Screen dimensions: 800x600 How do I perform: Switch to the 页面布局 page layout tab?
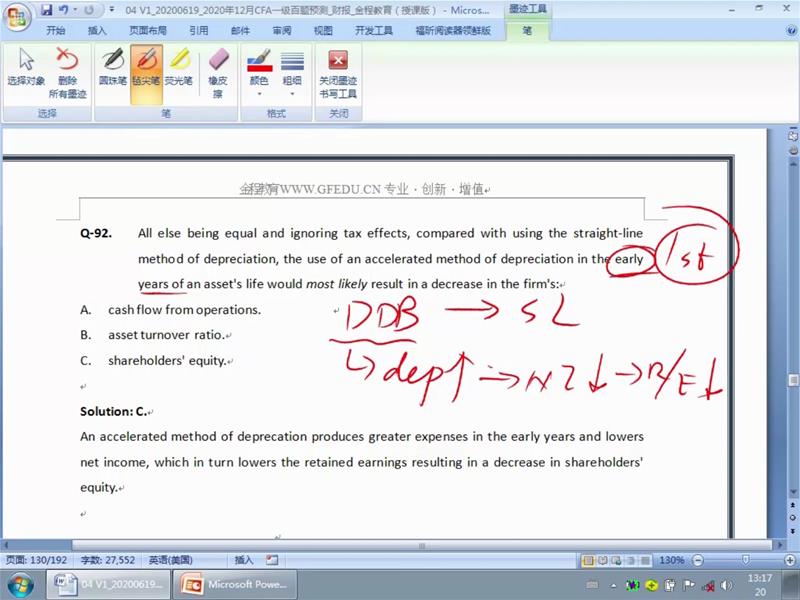[x=148, y=31]
